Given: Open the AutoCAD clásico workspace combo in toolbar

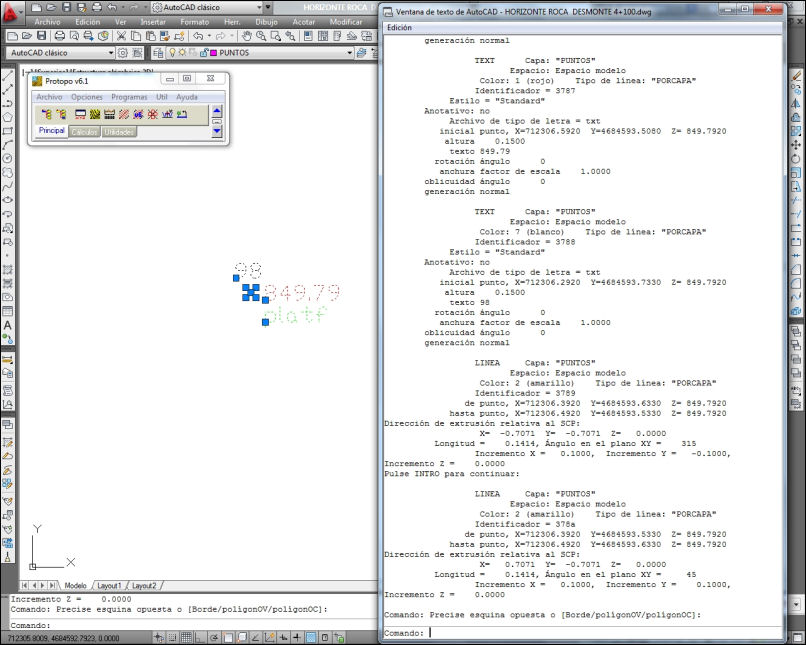Looking at the screenshot, I should click(x=60, y=53).
